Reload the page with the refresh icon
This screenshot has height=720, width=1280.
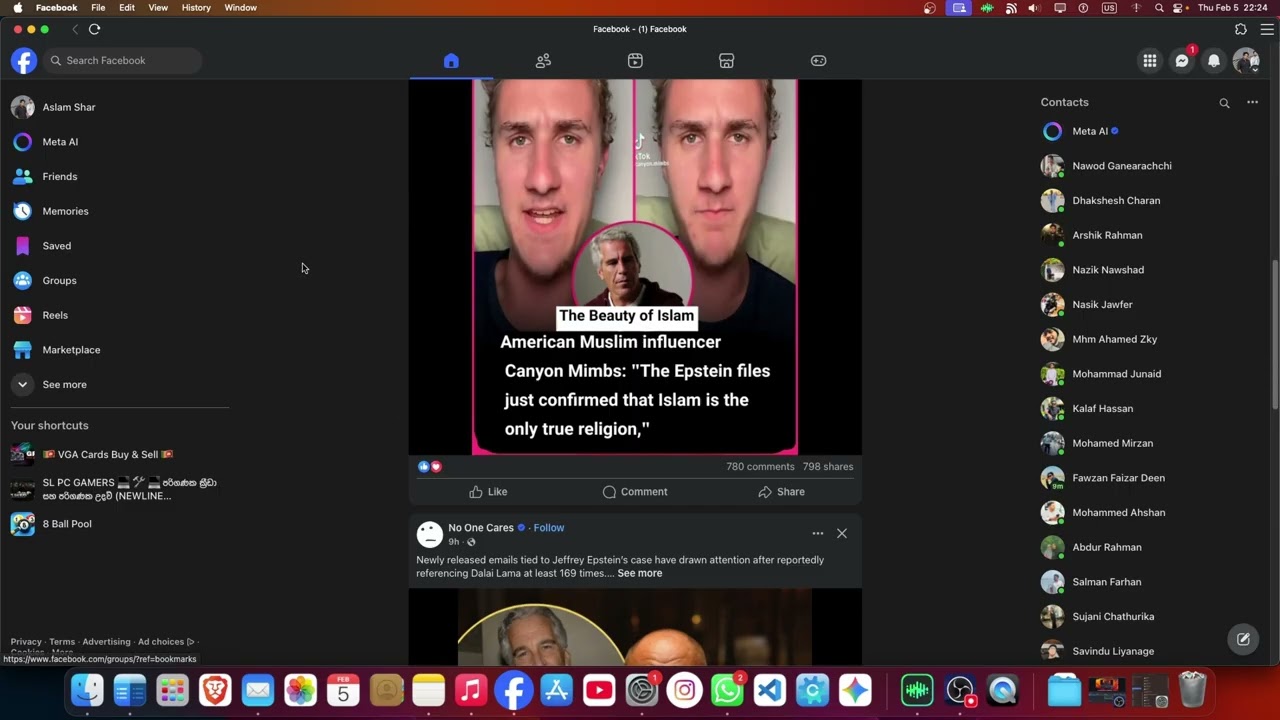click(x=94, y=29)
